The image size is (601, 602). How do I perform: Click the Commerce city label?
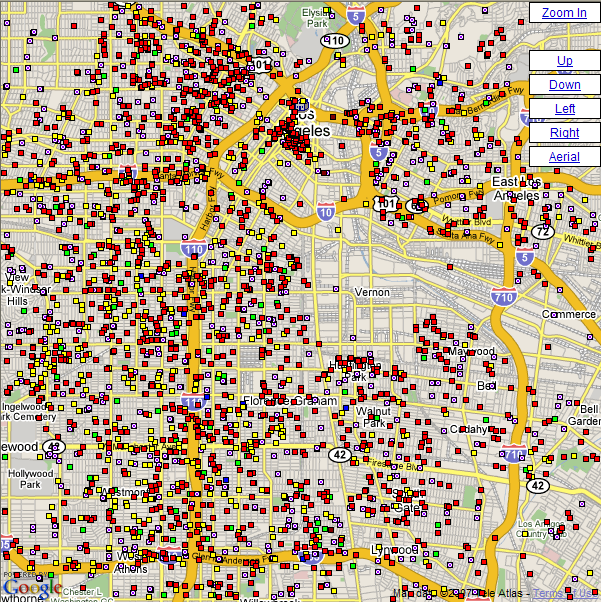coord(569,314)
